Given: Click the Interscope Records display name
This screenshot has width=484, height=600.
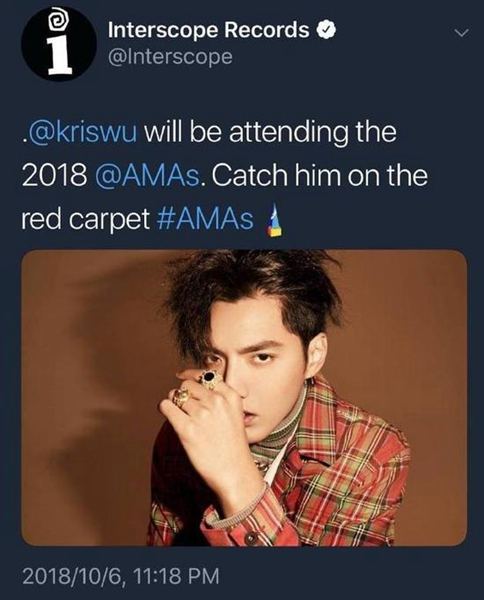Looking at the screenshot, I should pyautogui.click(x=209, y=31).
